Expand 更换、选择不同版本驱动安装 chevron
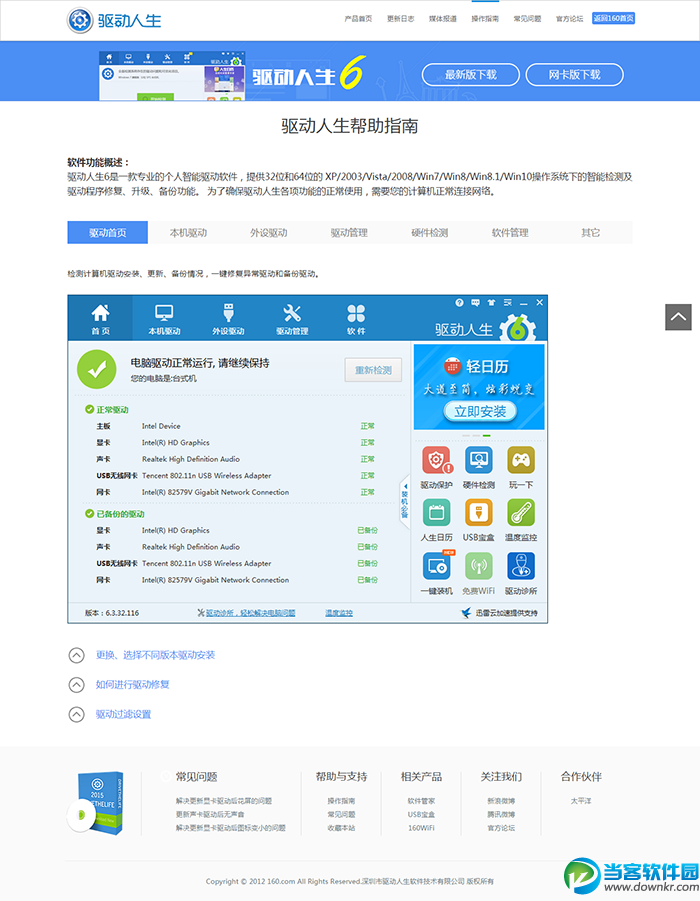This screenshot has height=901, width=700. coord(76,655)
